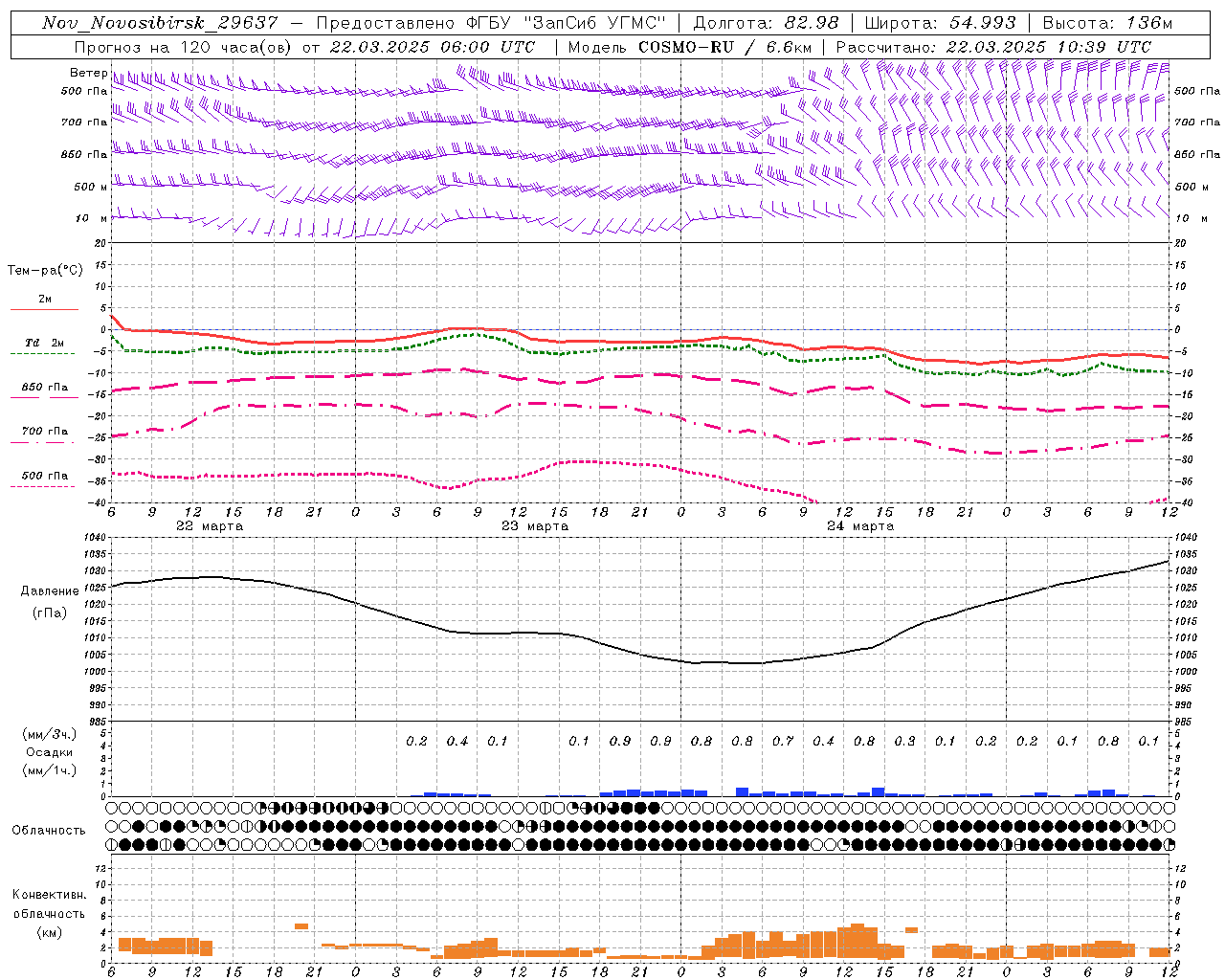1225x980 pixels.
Task: Click the Конвективн. convective cloud label
Action: (x=49, y=895)
